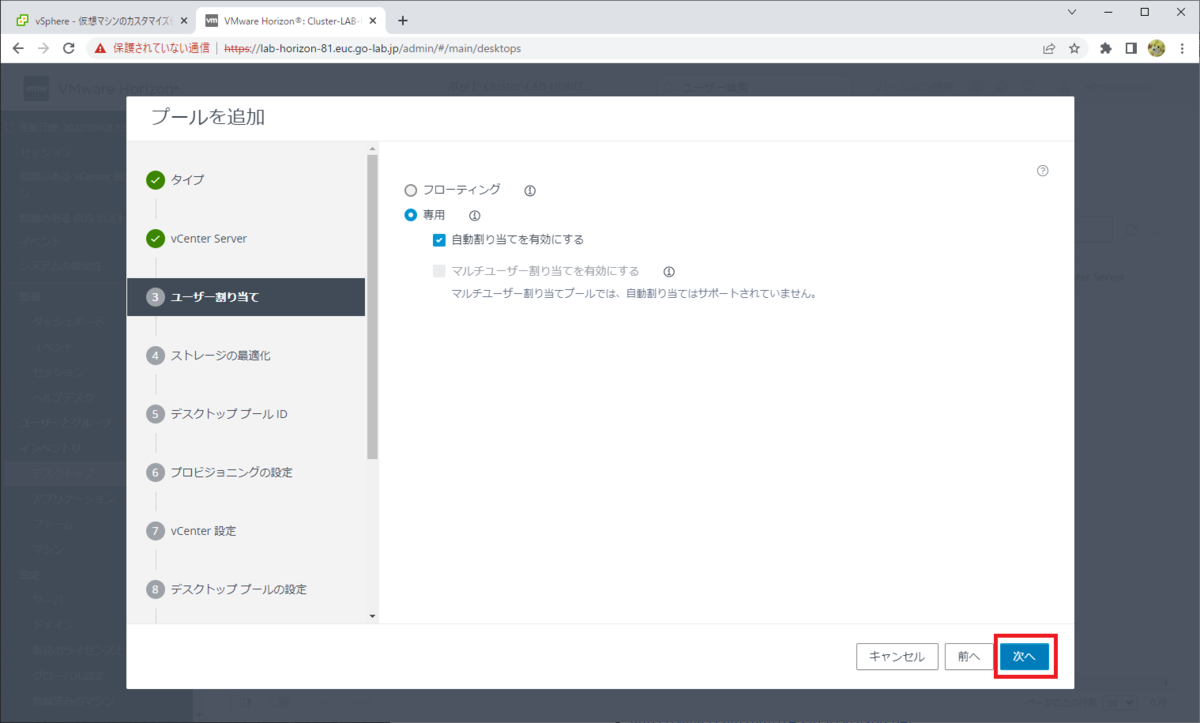
Task: Click the share page icon
Action: 1049,48
